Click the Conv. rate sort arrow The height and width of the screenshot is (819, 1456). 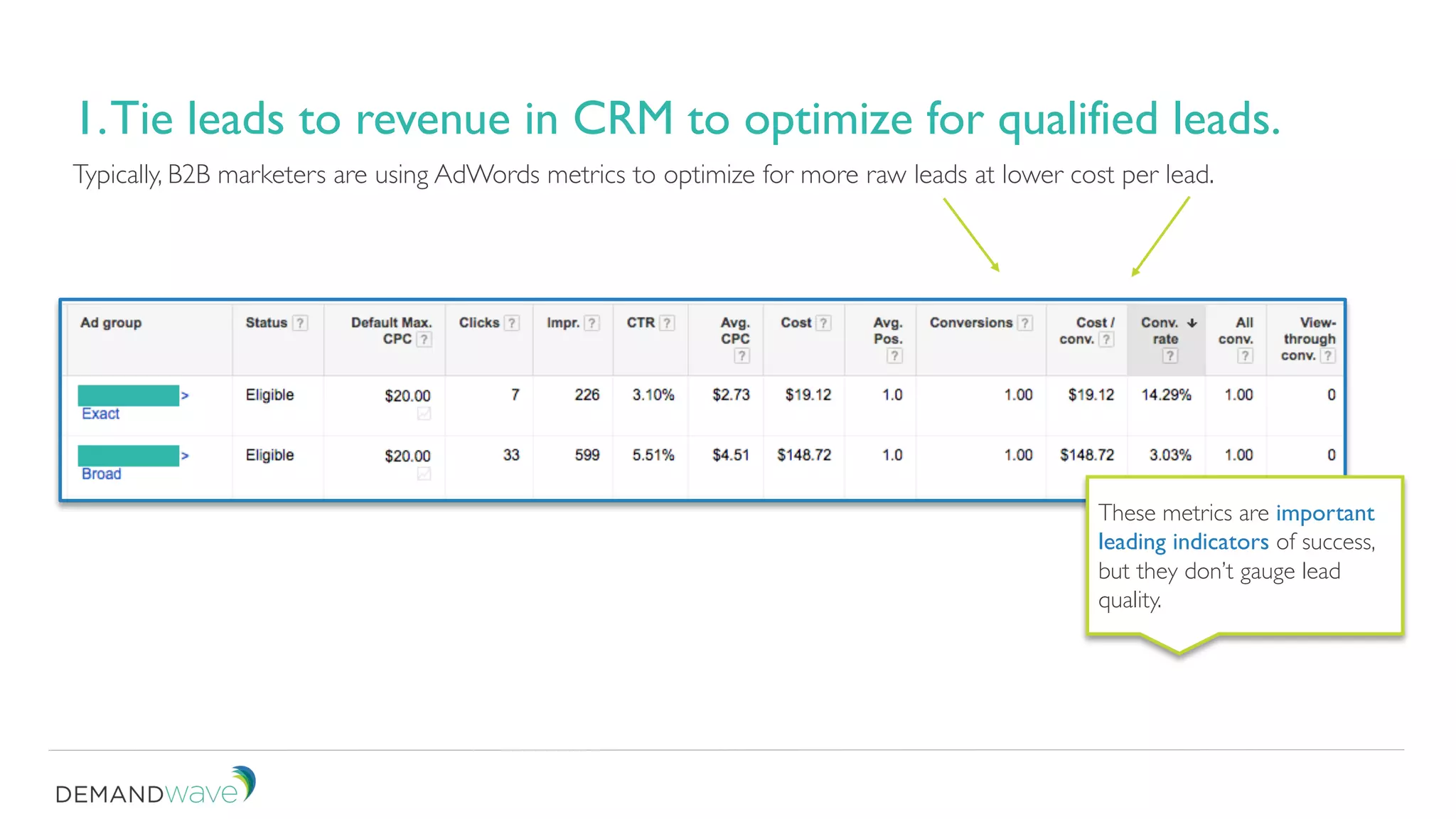[1192, 323]
